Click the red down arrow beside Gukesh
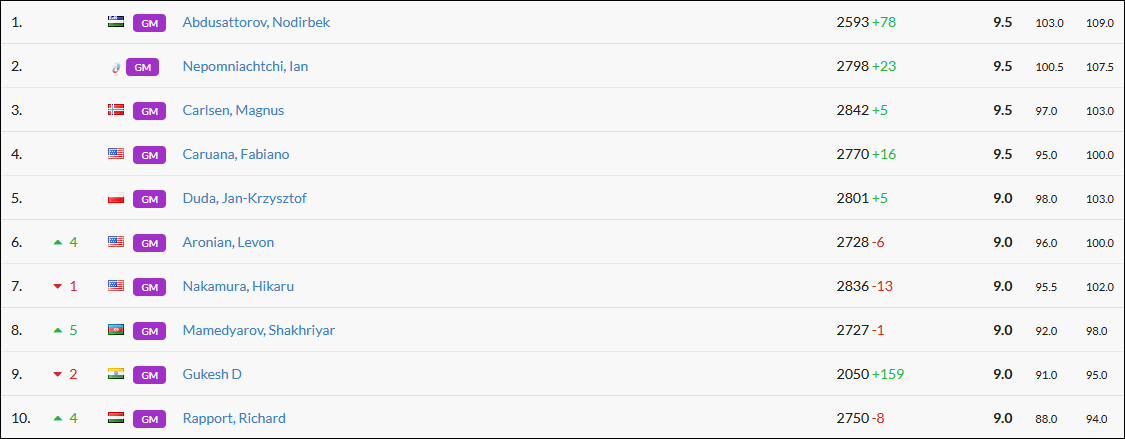1125x439 pixels. click(x=58, y=374)
